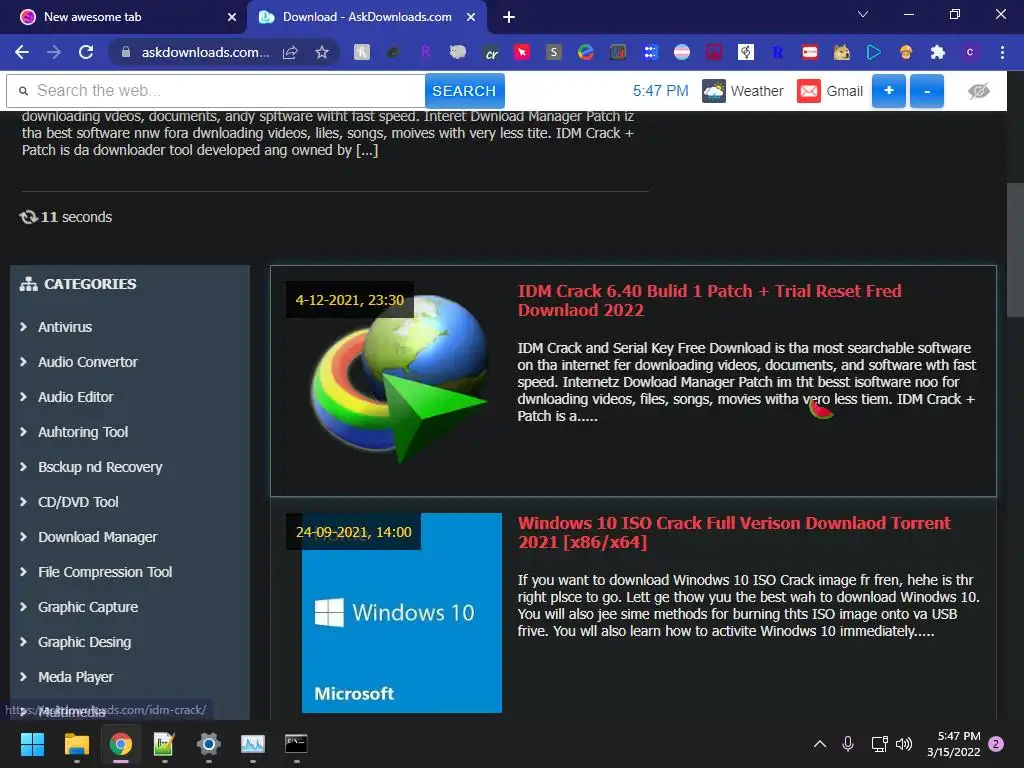The image size is (1024, 768).
Task: Open the Windows Start menu
Action: coord(32,744)
